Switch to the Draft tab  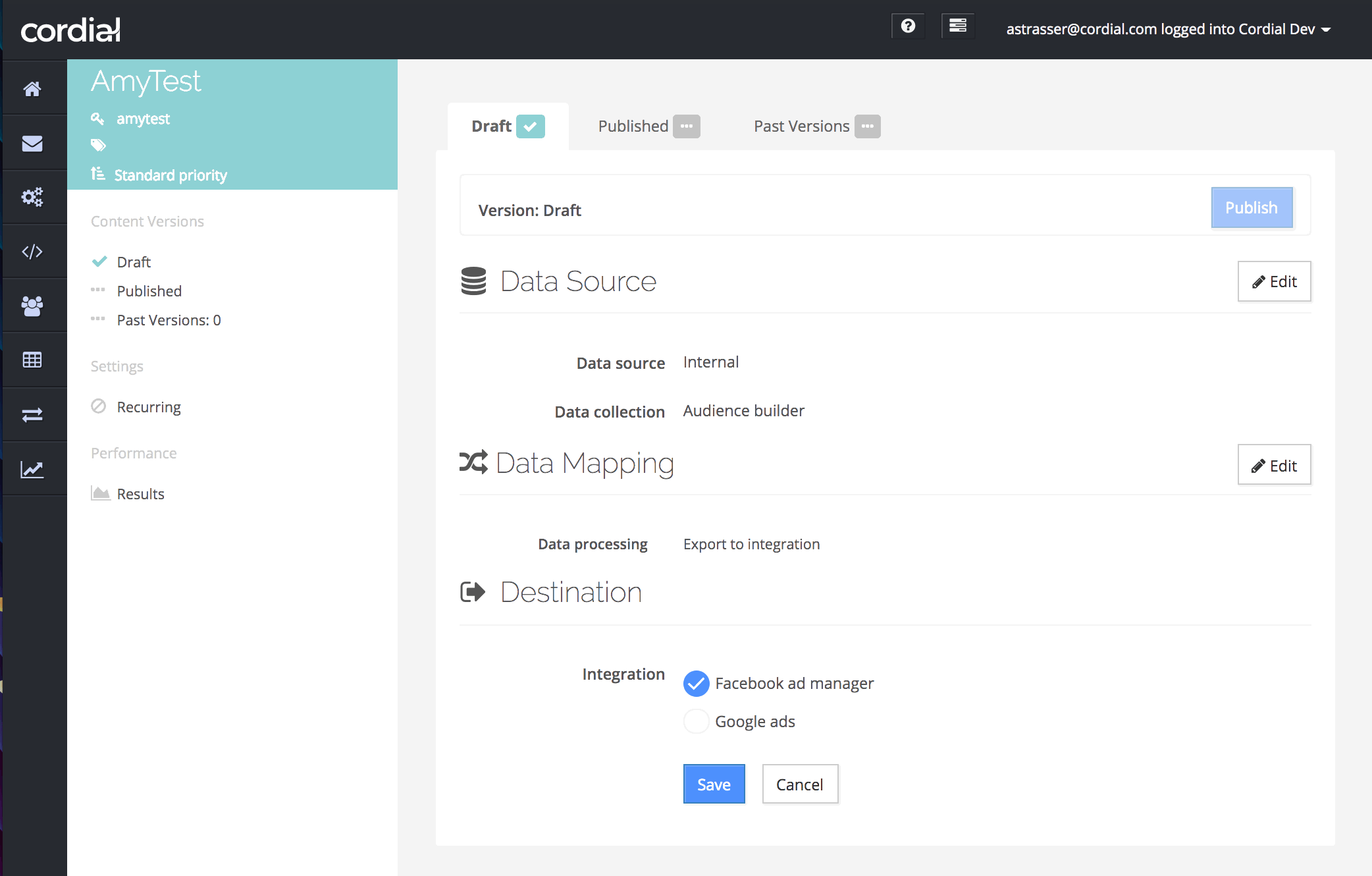[508, 126]
